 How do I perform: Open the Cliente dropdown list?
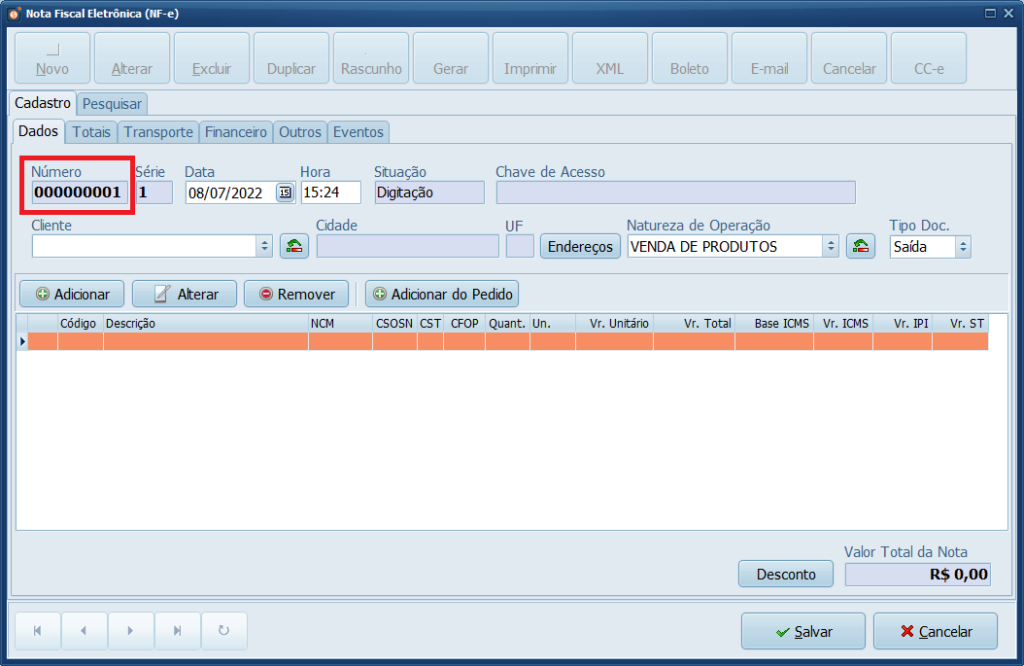coord(264,246)
